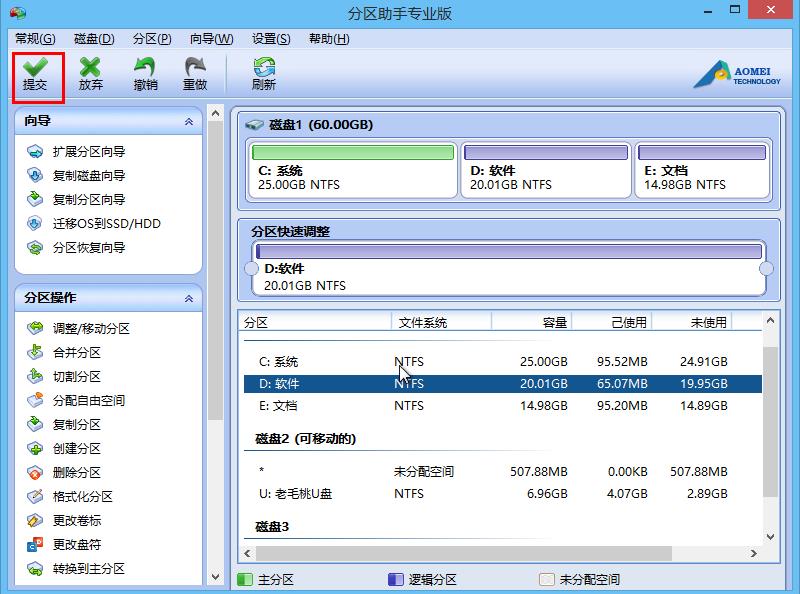Click the partition list horizontal scroll right arrow
This screenshot has width=800, height=594.
pos(754,553)
